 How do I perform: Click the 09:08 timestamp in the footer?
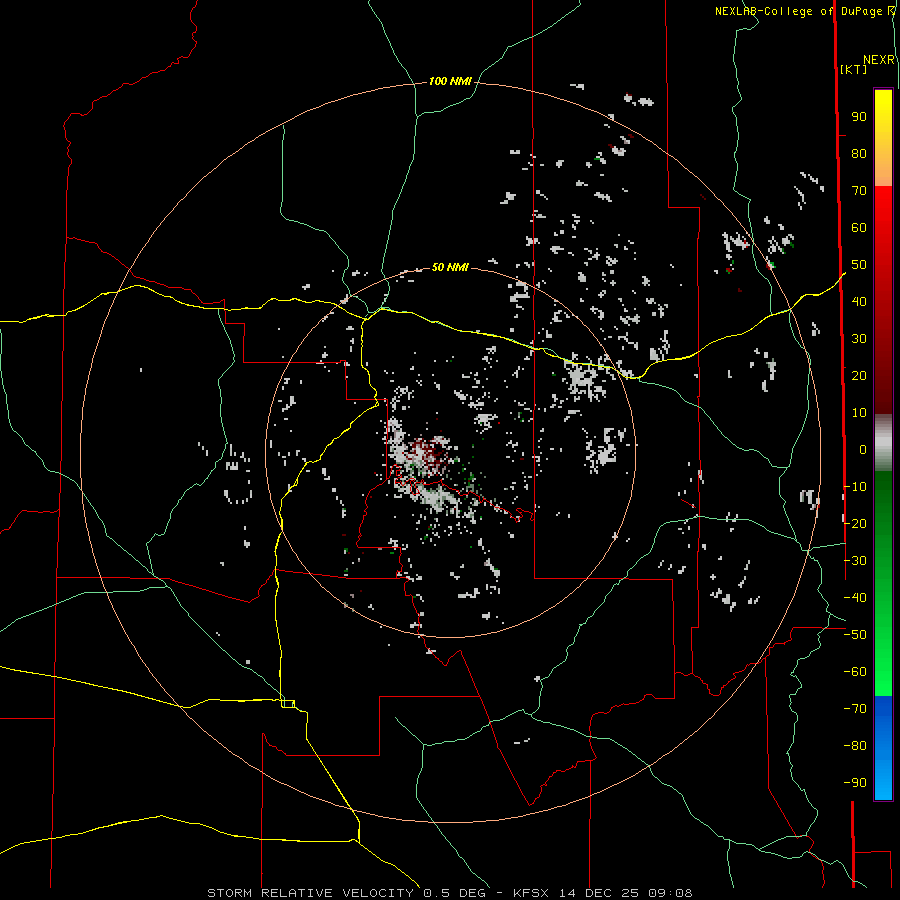click(x=670, y=893)
